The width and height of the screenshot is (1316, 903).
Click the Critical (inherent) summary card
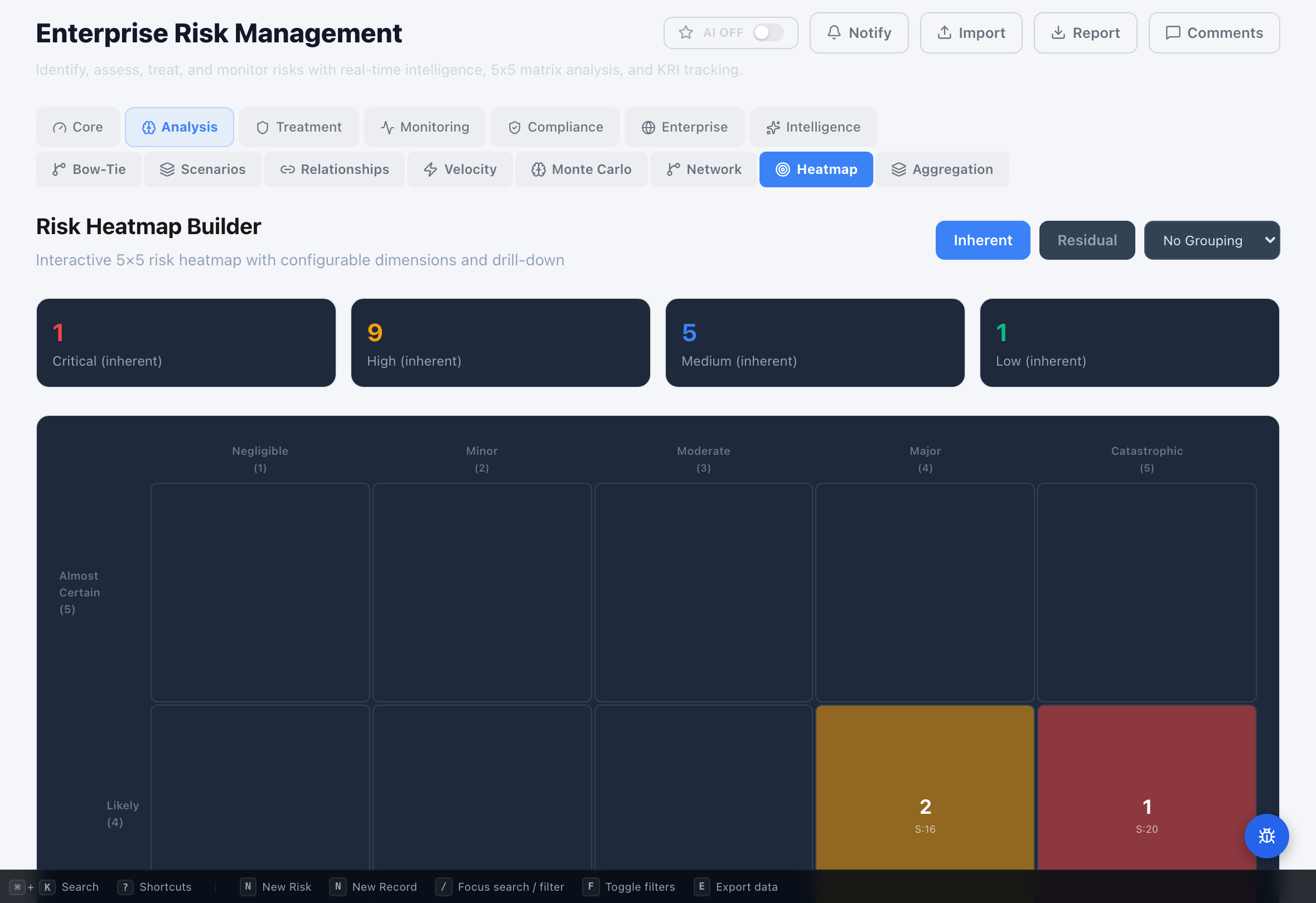(186, 342)
